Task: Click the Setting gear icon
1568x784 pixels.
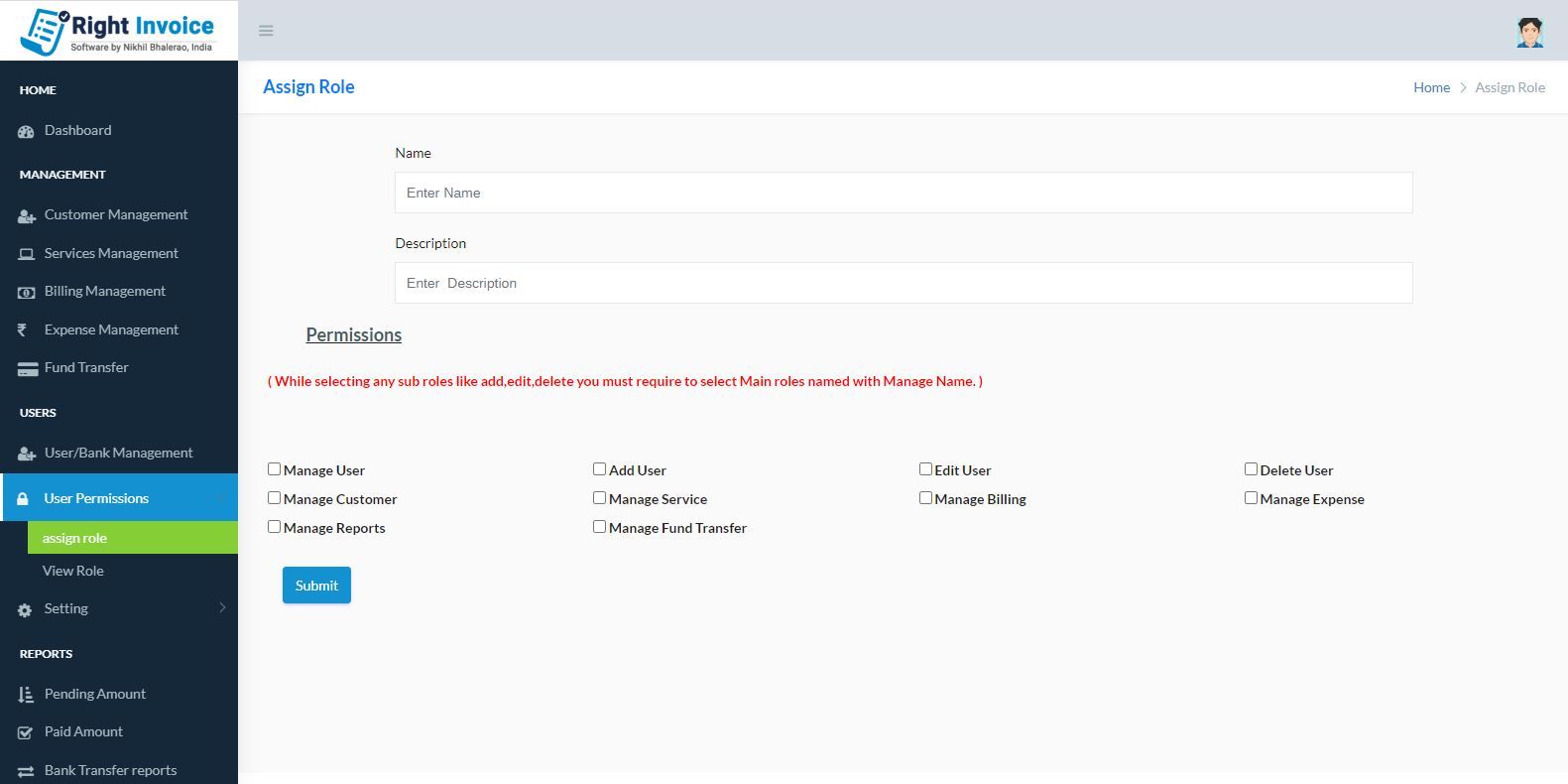Action: (25, 610)
